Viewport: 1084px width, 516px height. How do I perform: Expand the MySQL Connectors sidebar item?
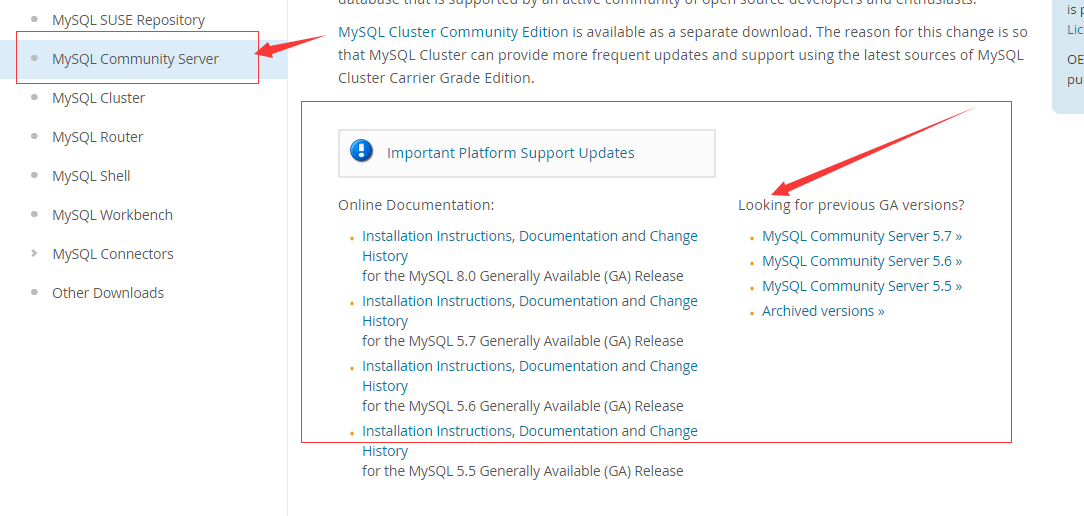tap(112, 254)
